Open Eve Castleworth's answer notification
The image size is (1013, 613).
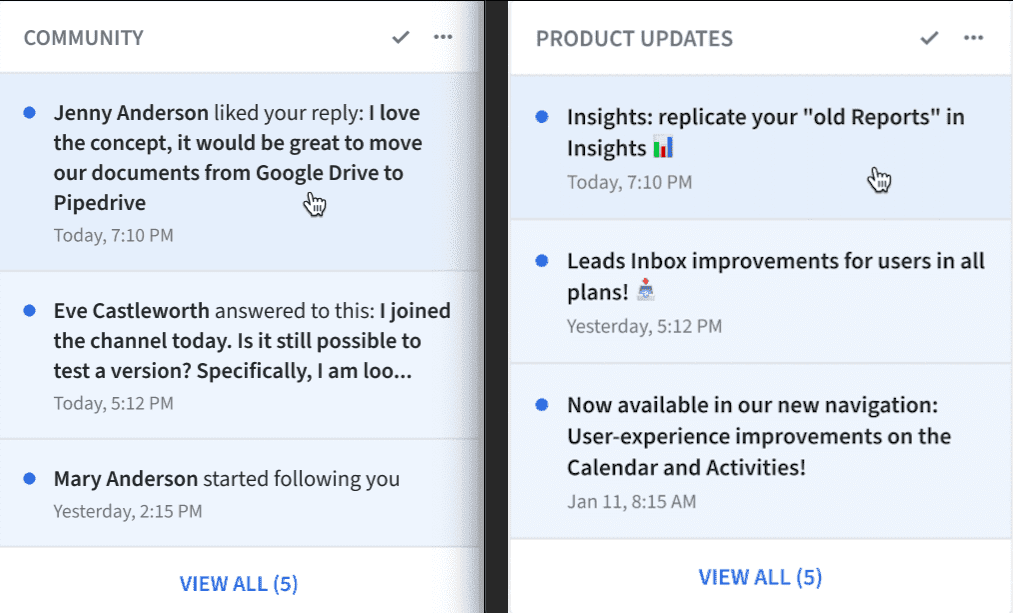point(240,355)
